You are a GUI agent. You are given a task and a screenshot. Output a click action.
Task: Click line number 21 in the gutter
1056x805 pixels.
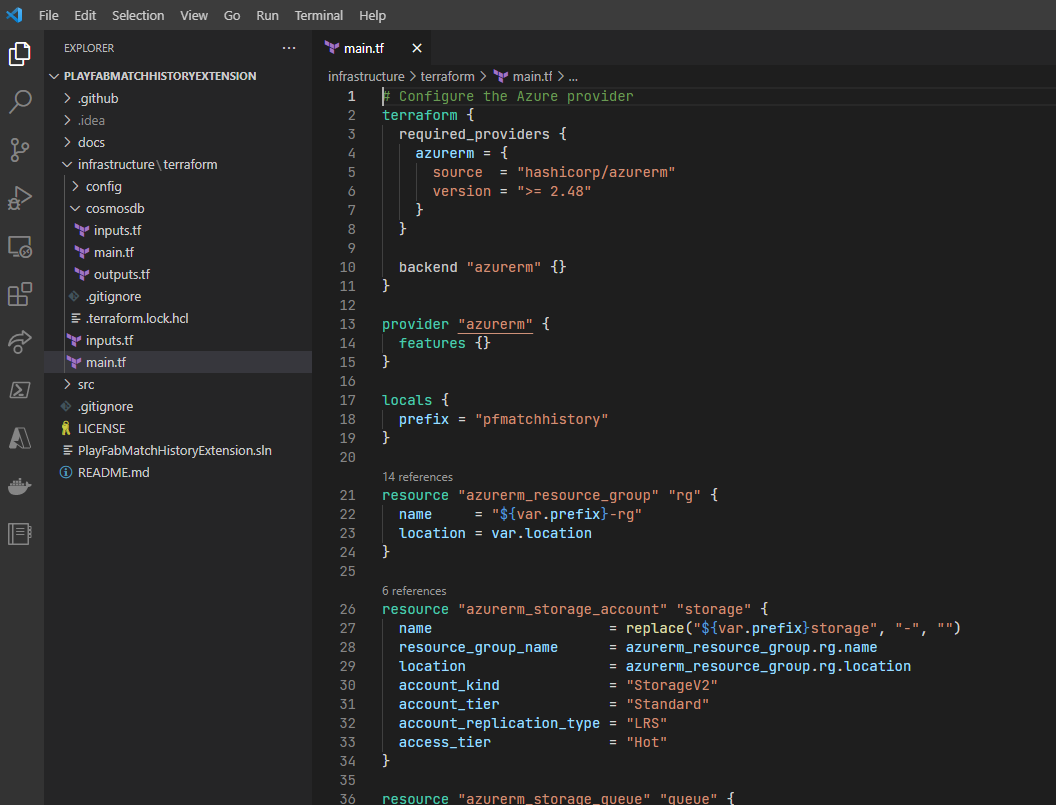(x=347, y=495)
